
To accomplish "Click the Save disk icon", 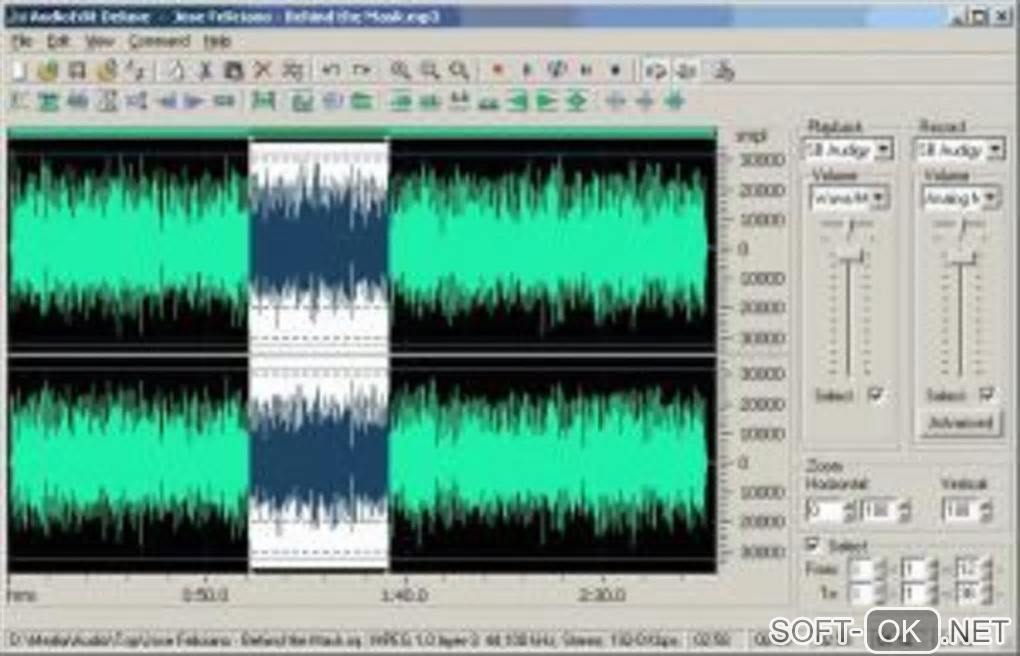I will click(x=77, y=70).
